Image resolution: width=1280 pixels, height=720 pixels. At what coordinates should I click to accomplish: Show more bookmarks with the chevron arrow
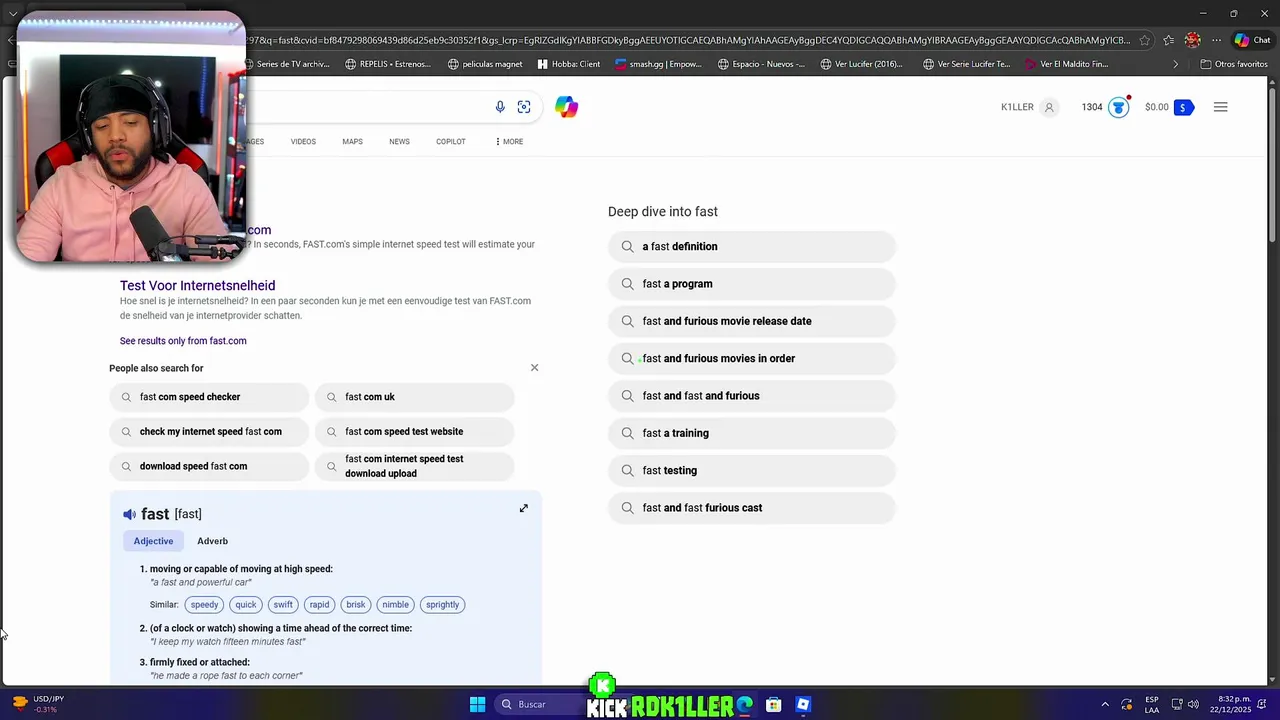pyautogui.click(x=1175, y=64)
